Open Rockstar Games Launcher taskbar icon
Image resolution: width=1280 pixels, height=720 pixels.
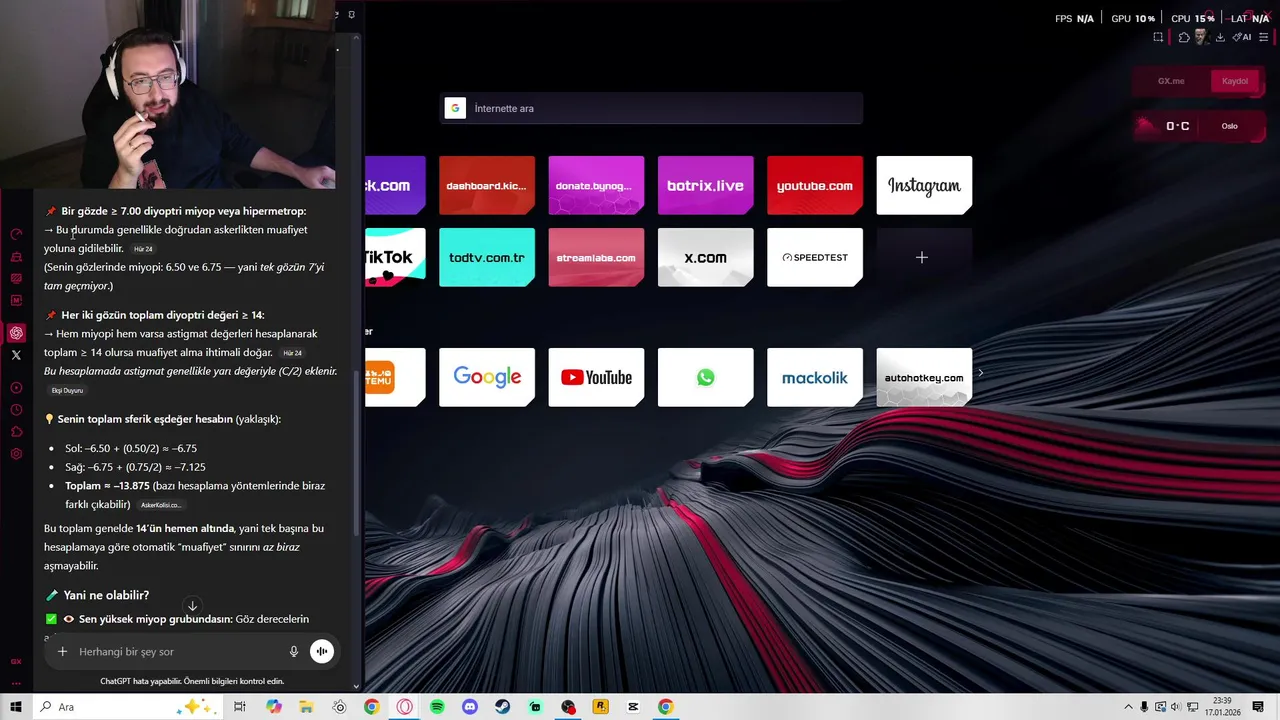[601, 707]
